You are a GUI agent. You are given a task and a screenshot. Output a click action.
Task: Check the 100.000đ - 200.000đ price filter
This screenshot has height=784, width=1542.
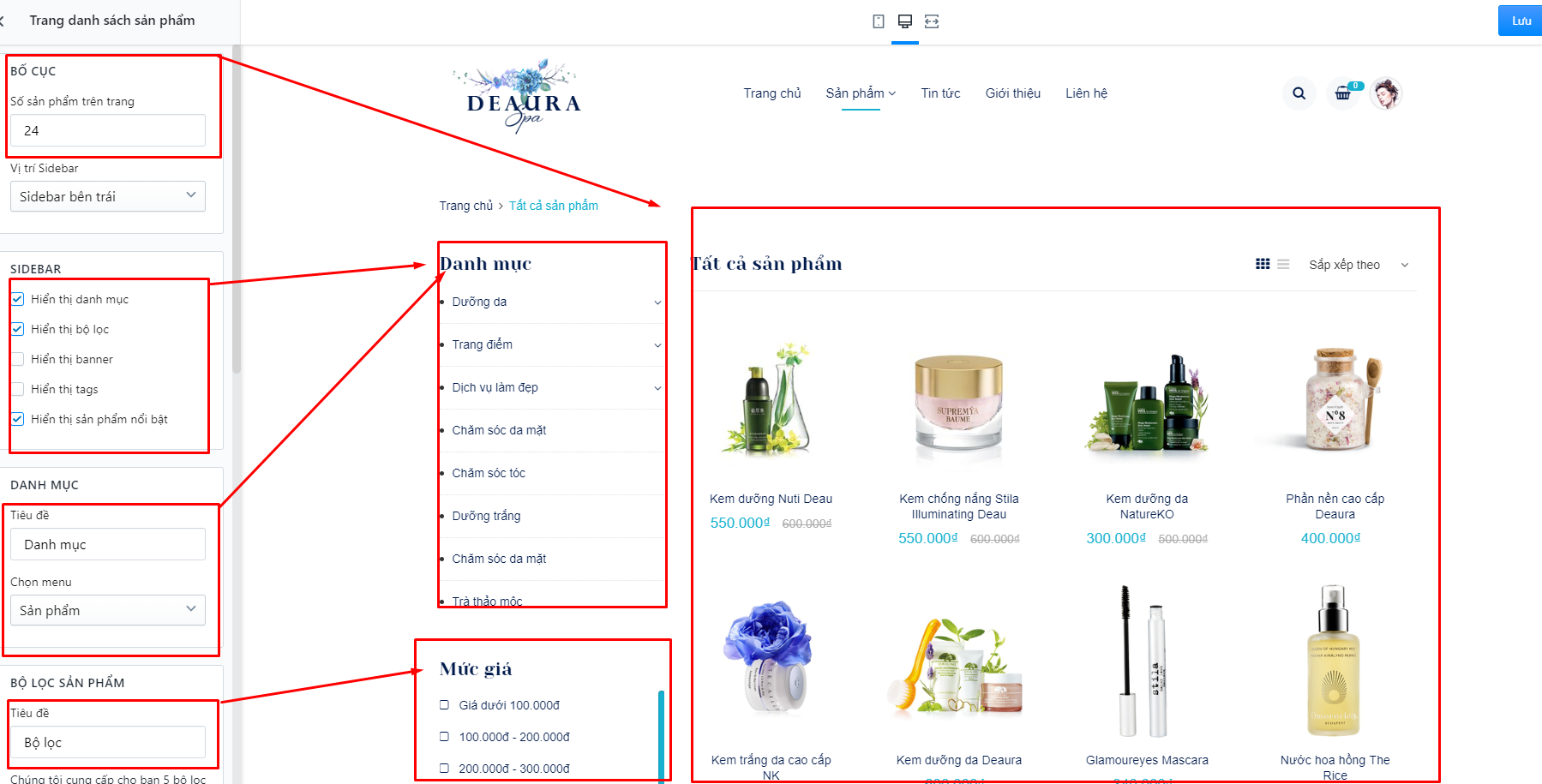coord(444,737)
